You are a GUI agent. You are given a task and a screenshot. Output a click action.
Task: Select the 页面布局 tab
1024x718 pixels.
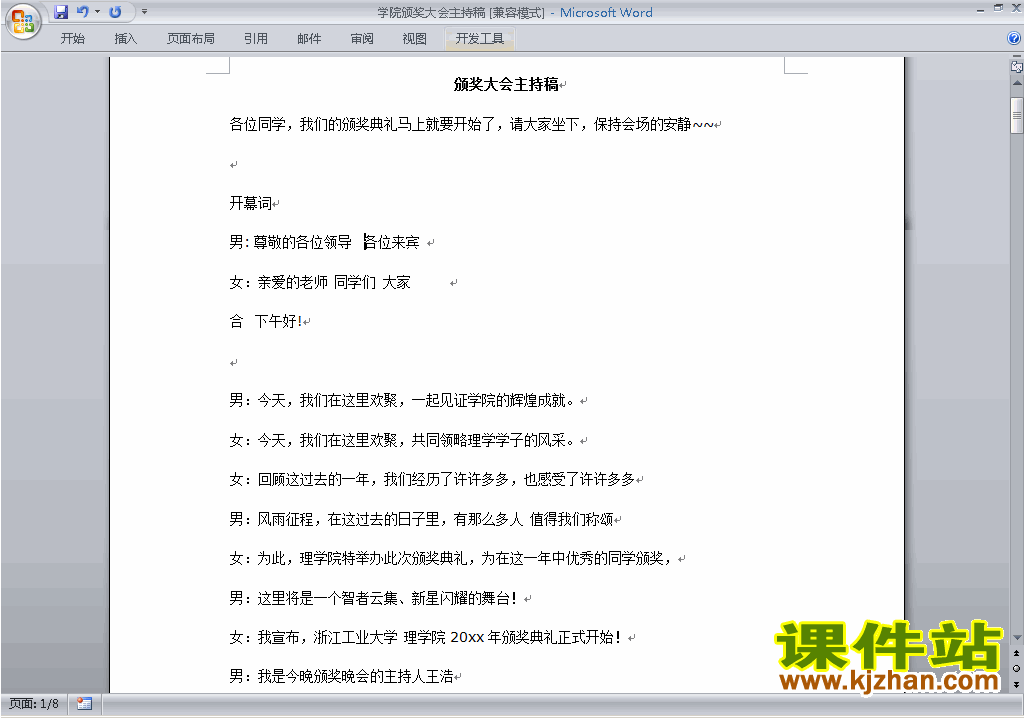(191, 39)
